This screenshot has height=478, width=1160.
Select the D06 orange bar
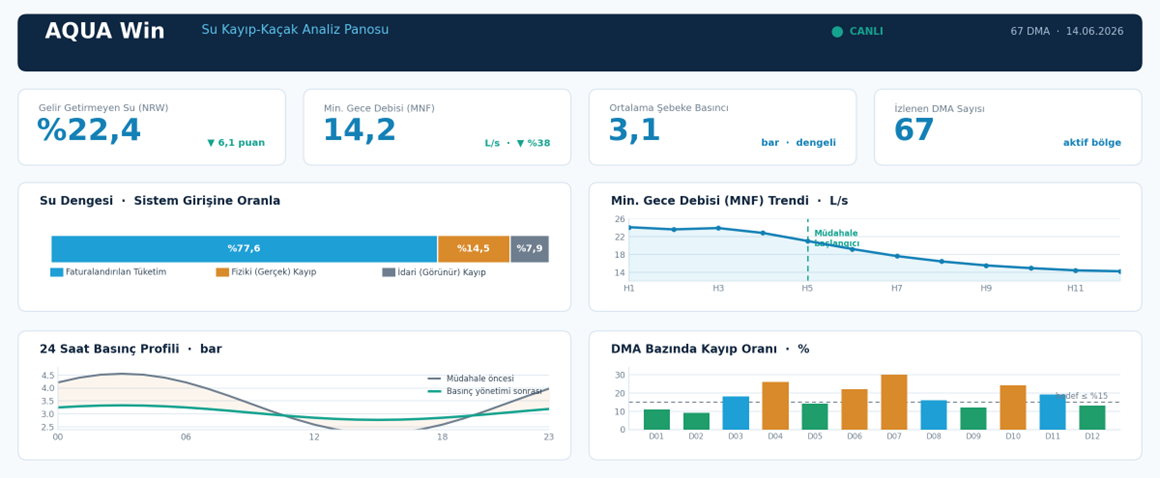(x=854, y=410)
